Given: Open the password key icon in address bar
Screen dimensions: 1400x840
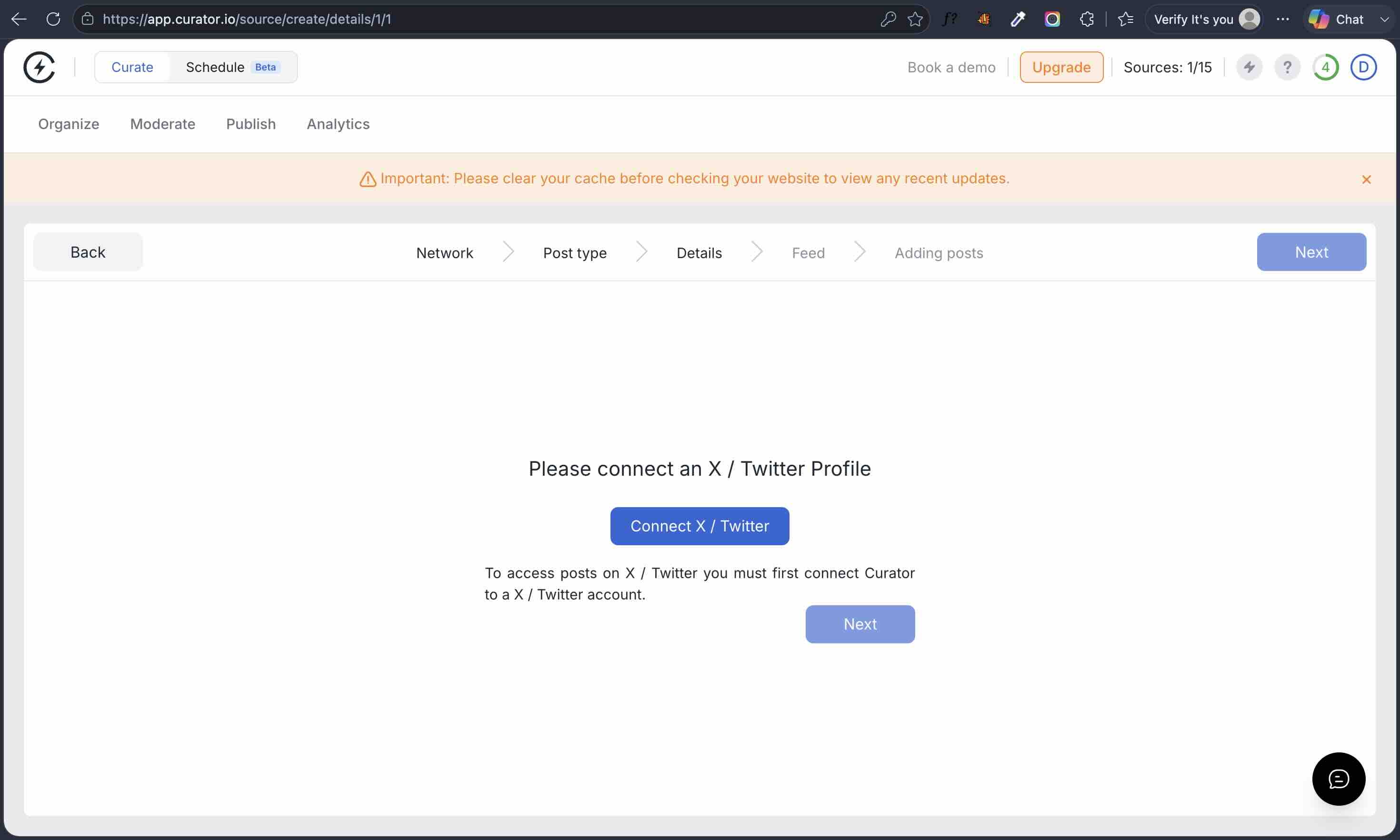Looking at the screenshot, I should coord(888,19).
